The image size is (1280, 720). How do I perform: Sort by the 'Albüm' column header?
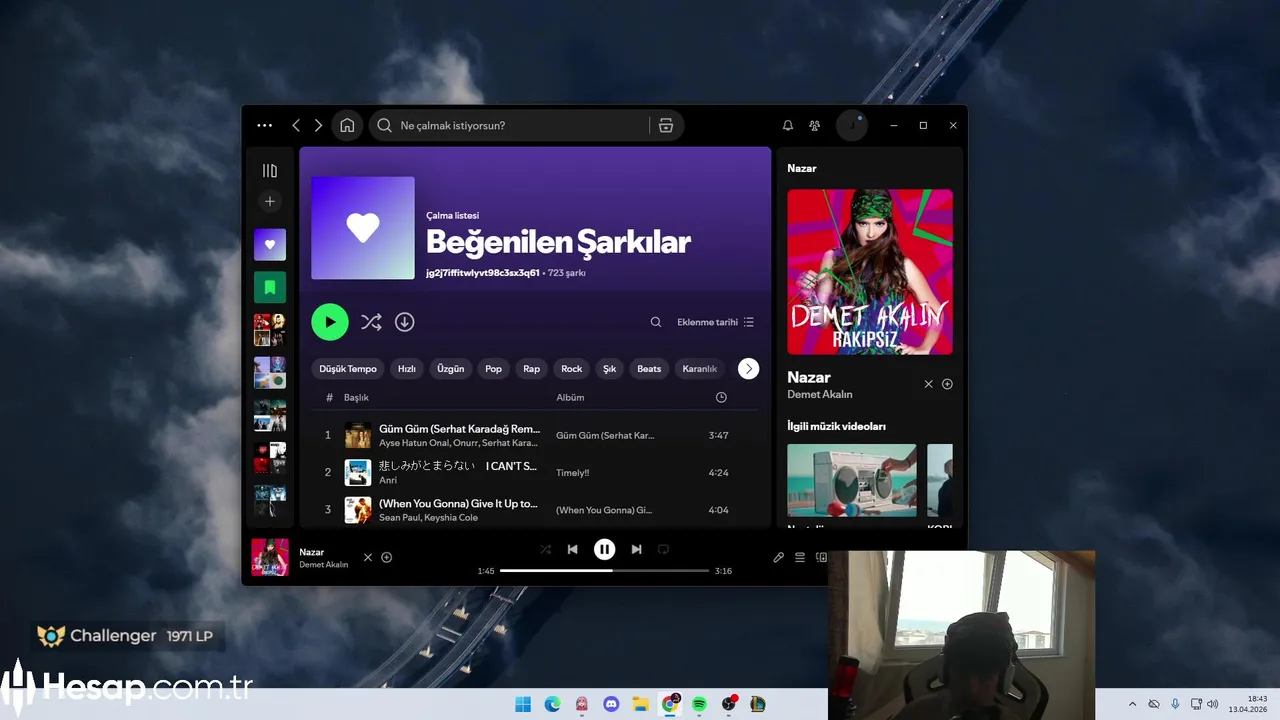pos(570,398)
